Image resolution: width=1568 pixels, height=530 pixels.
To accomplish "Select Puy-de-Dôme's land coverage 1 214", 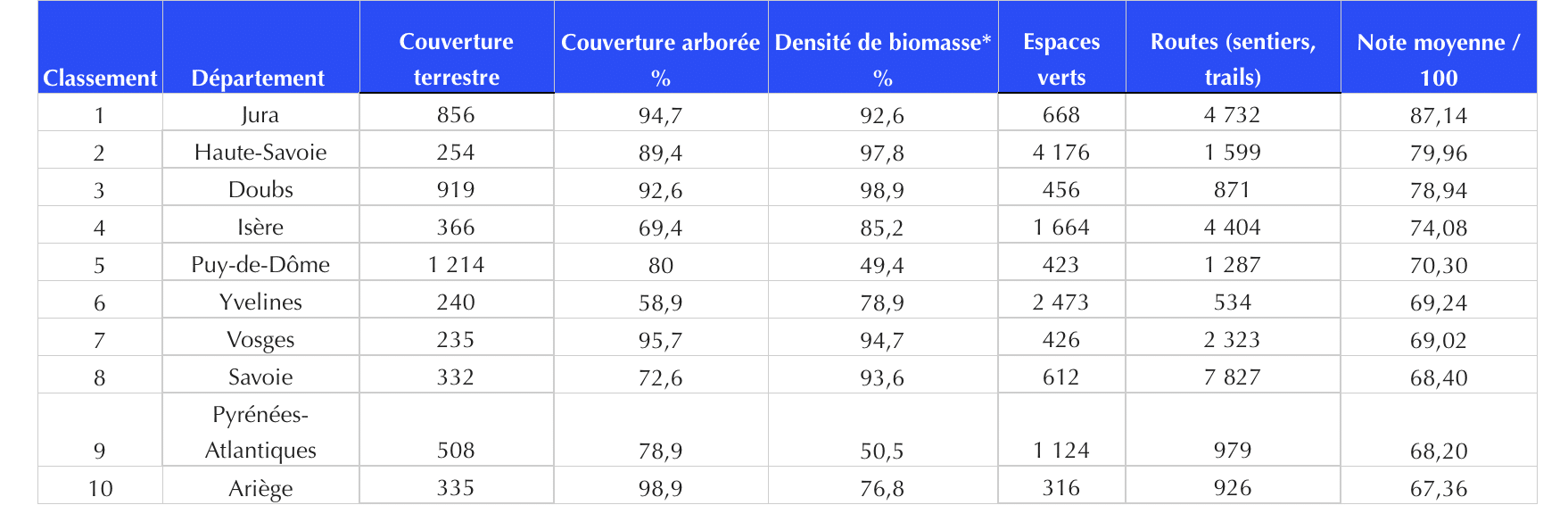I will pyautogui.click(x=456, y=264).
